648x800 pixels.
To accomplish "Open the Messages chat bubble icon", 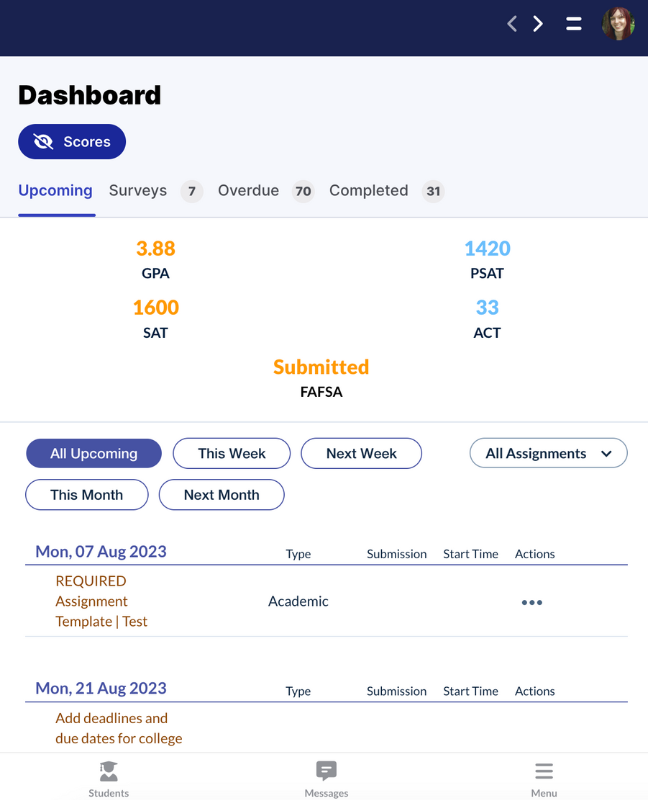I will click(x=326, y=771).
